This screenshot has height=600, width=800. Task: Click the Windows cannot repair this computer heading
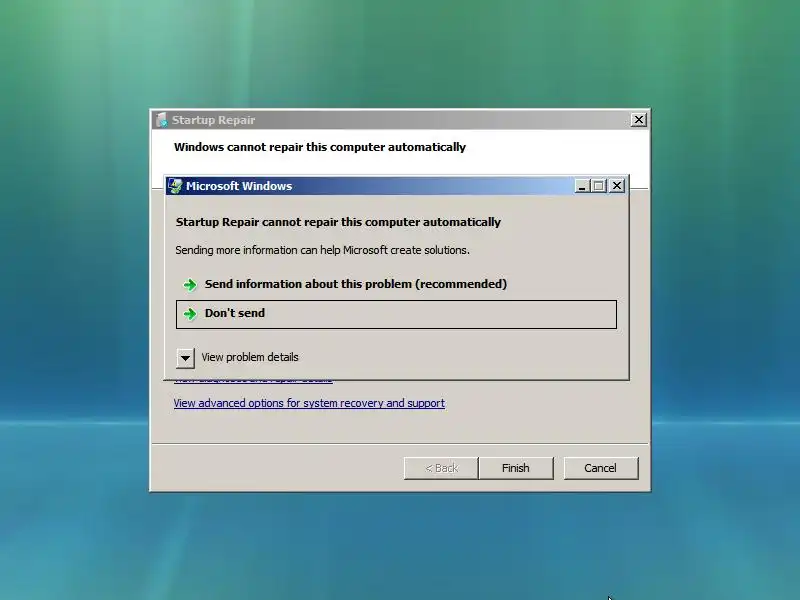[320, 147]
